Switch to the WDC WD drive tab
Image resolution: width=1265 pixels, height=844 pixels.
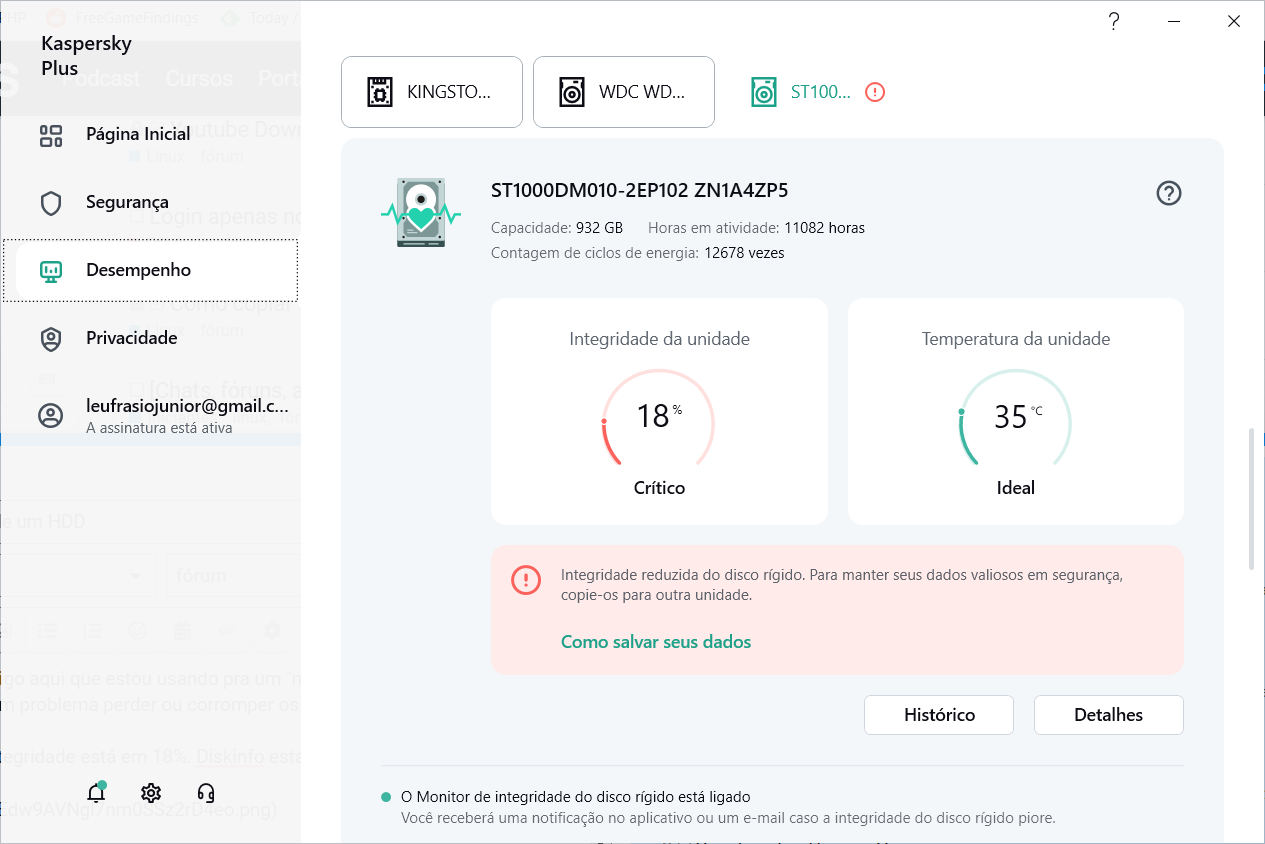coord(624,92)
